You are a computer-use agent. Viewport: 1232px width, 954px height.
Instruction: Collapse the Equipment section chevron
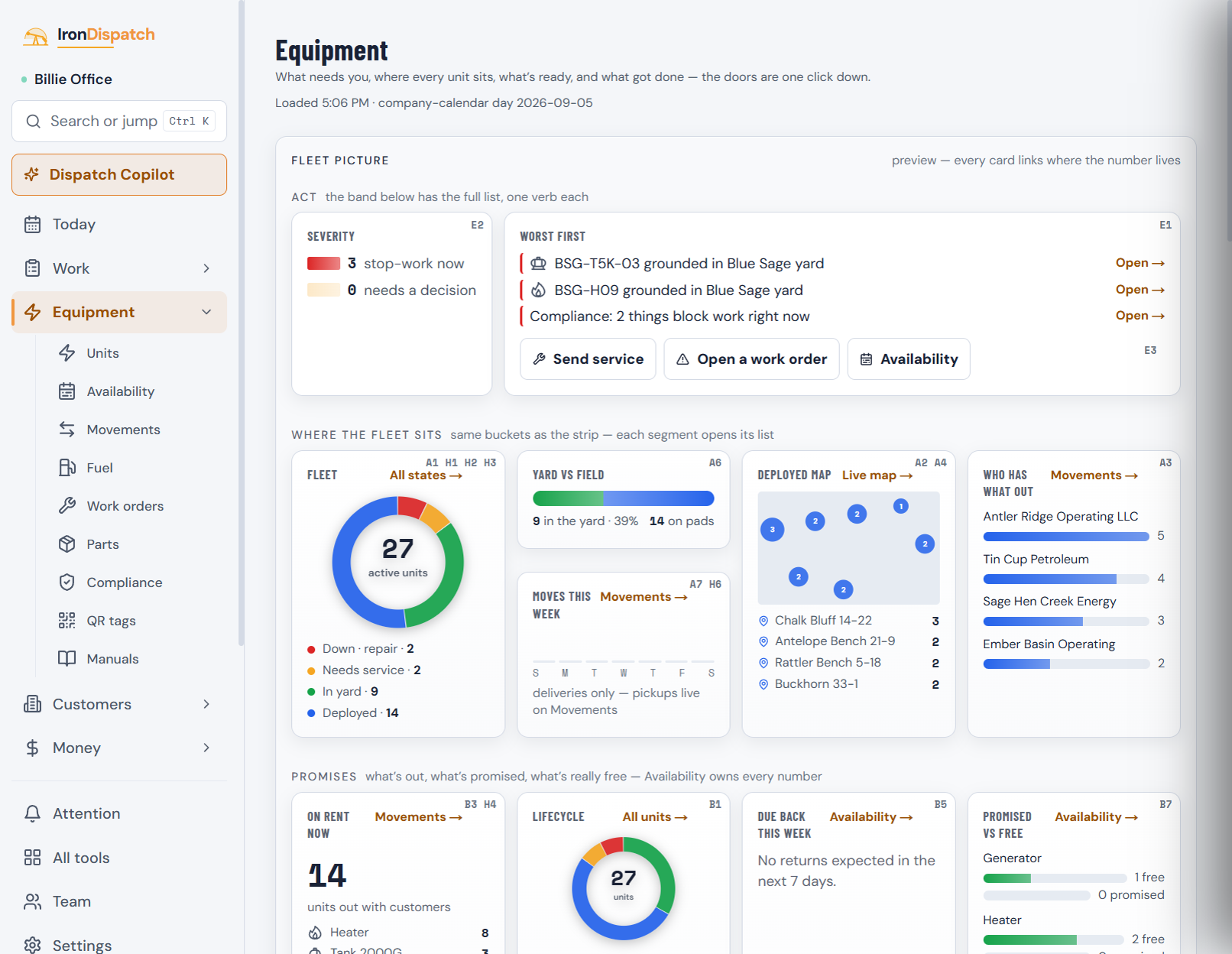[206, 312]
